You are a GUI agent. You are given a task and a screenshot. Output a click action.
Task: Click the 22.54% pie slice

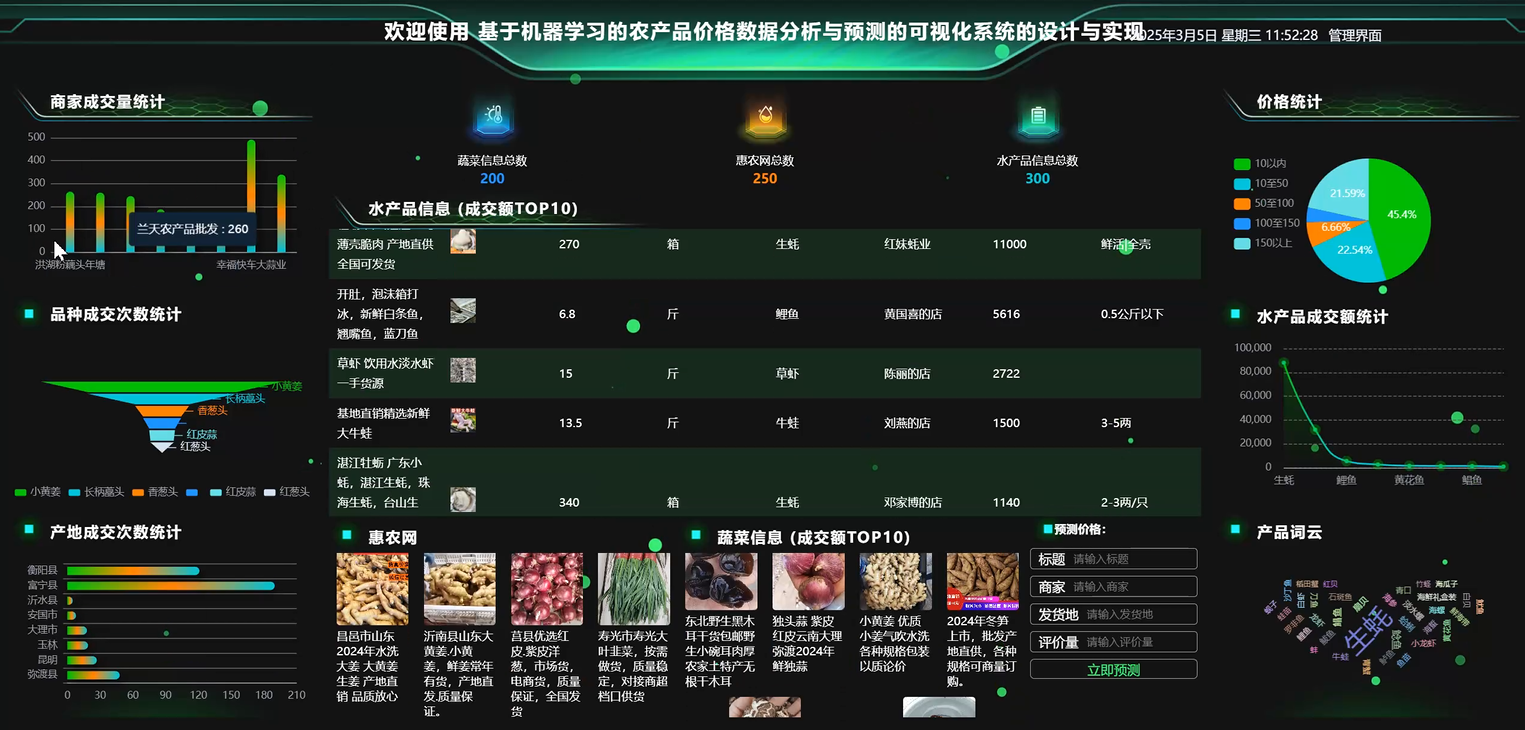[1355, 251]
